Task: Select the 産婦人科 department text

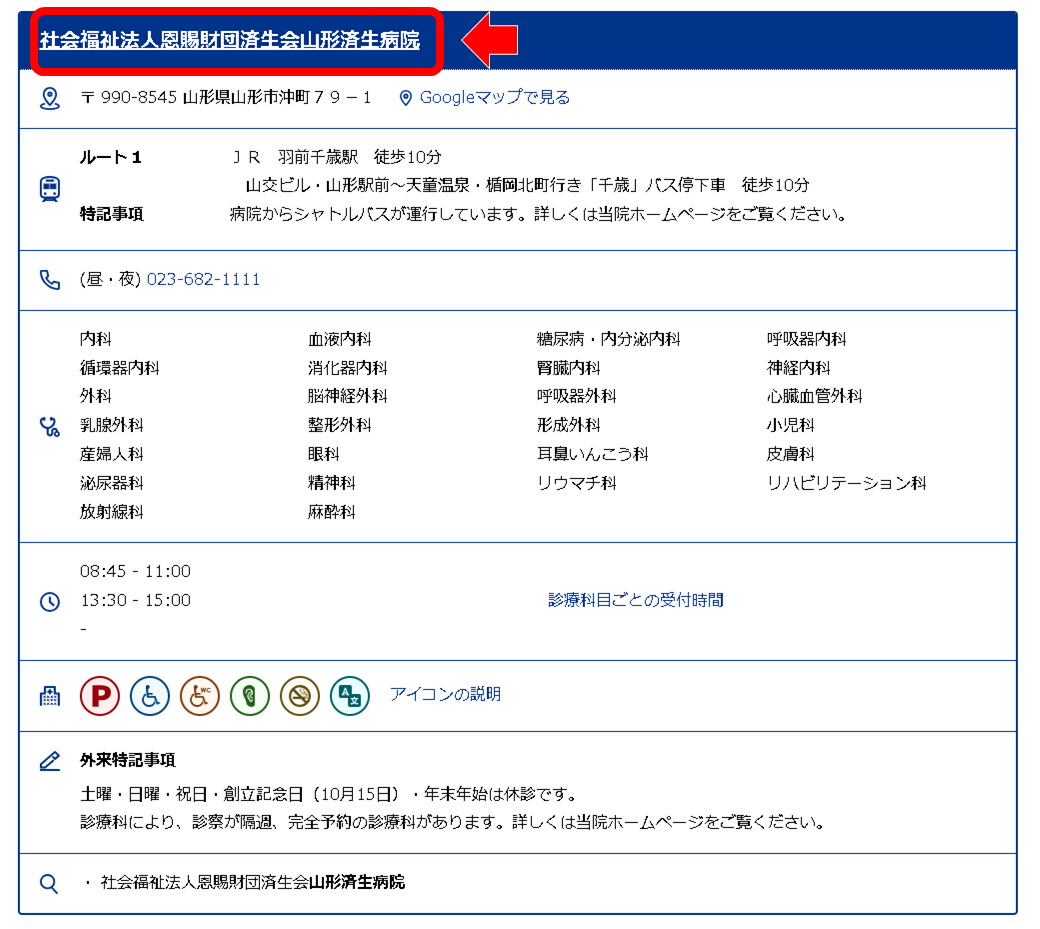Action: pyautogui.click(x=111, y=454)
